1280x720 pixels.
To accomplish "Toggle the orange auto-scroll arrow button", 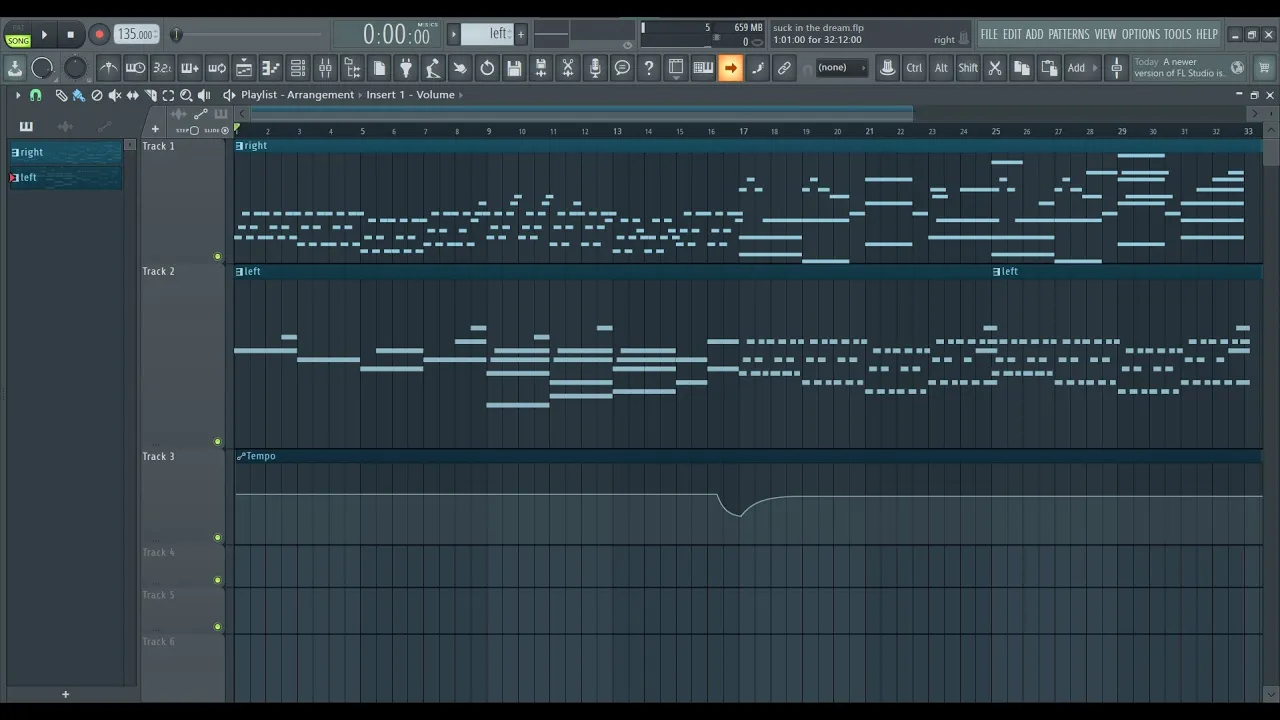I will (x=730, y=68).
